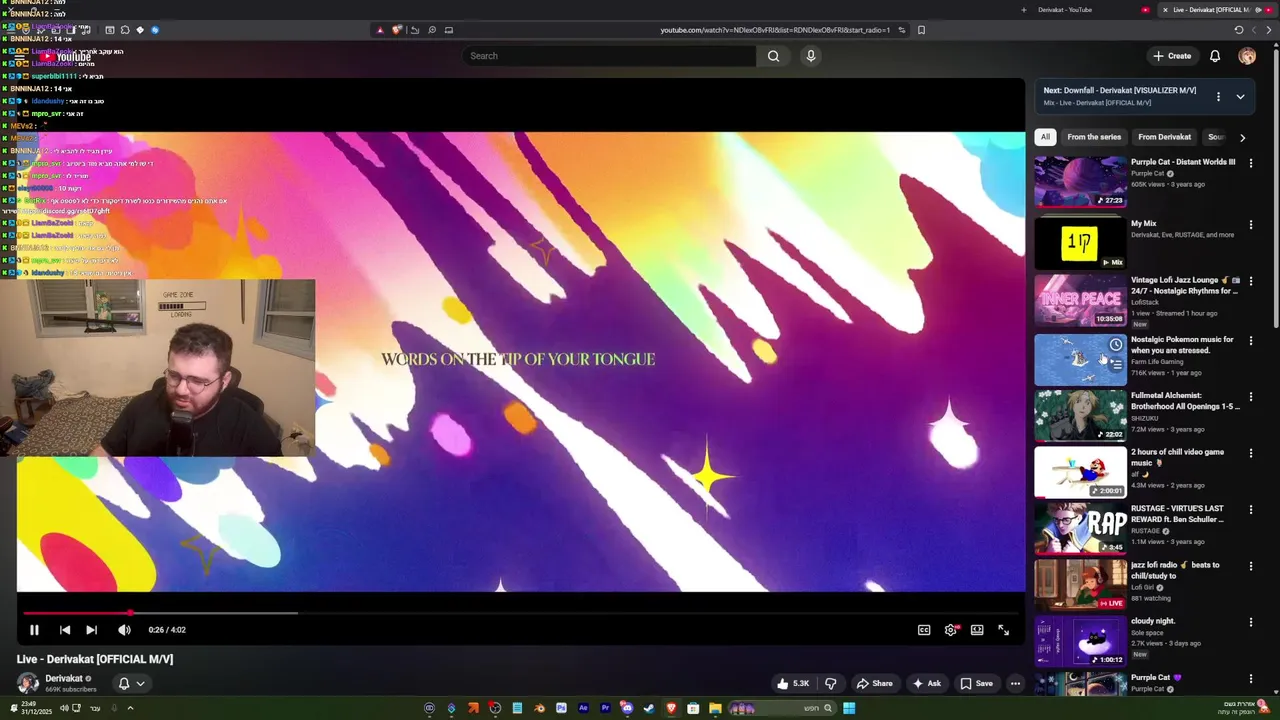This screenshot has width=1280, height=720.
Task: Show more filter chips with the arrow
Action: pos(1242,137)
